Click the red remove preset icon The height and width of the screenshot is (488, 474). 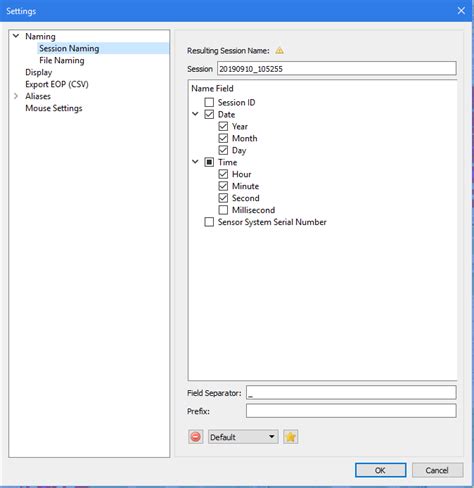coord(196,437)
